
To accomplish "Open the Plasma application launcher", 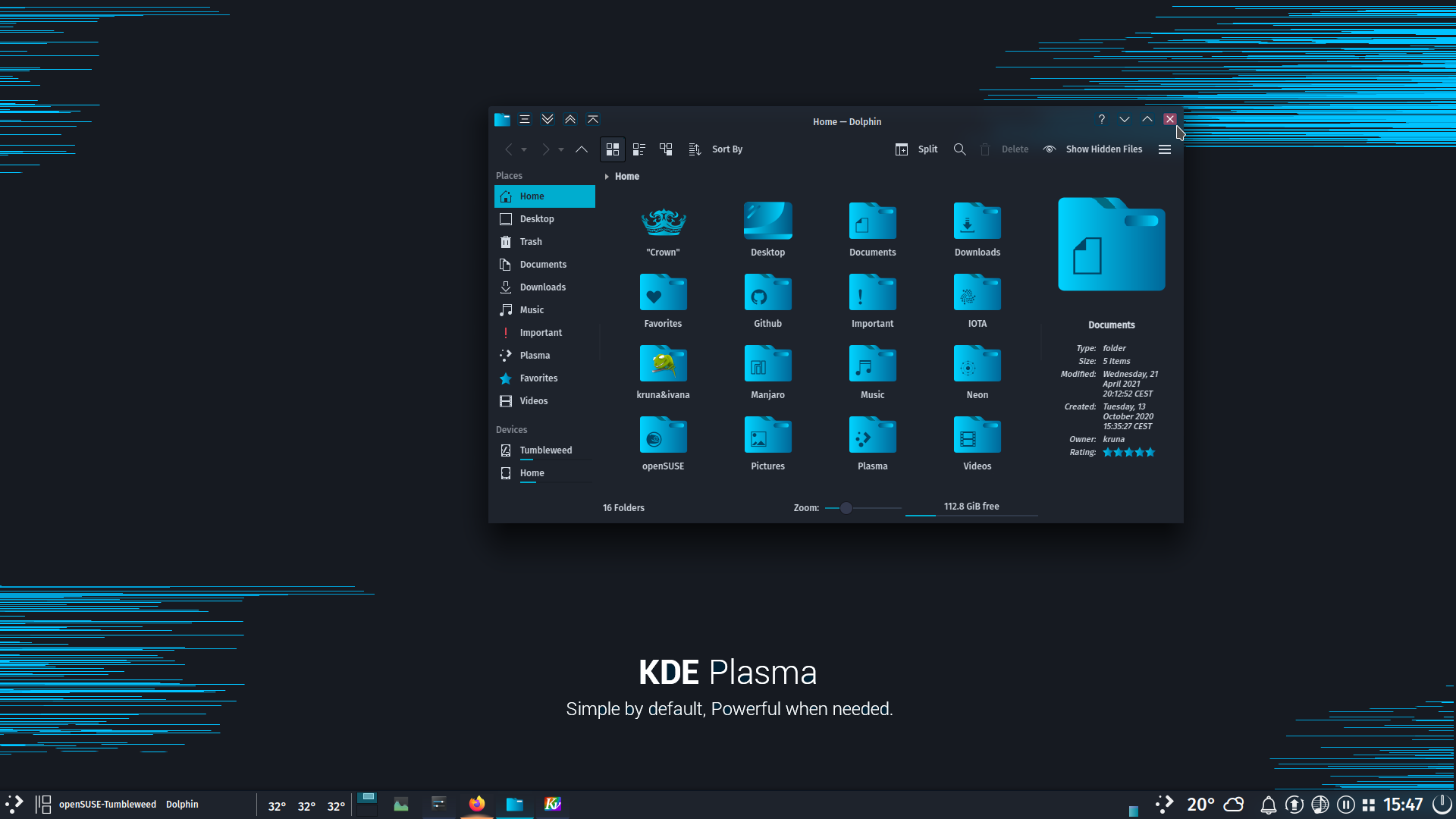I will pyautogui.click(x=14, y=805).
